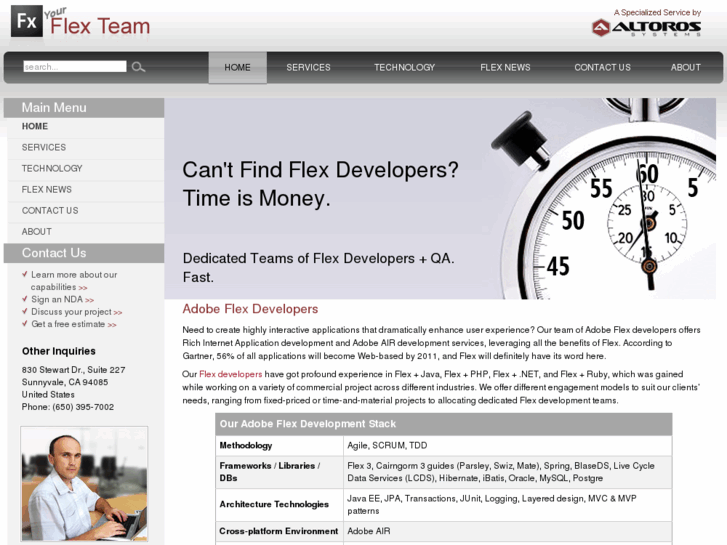Open the HOME tab in top navigation
This screenshot has width=727, height=545.
[237, 67]
